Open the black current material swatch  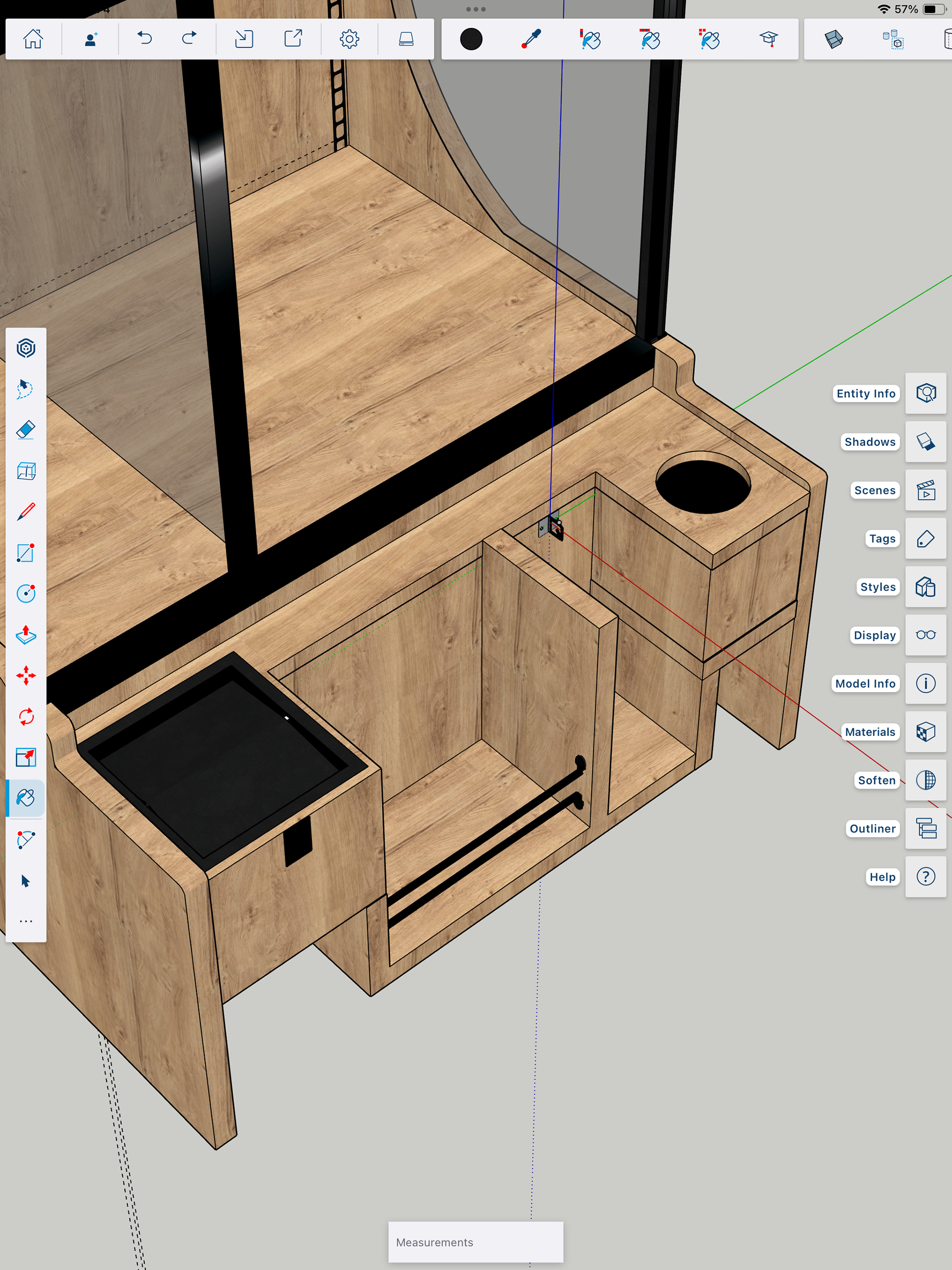(471, 39)
